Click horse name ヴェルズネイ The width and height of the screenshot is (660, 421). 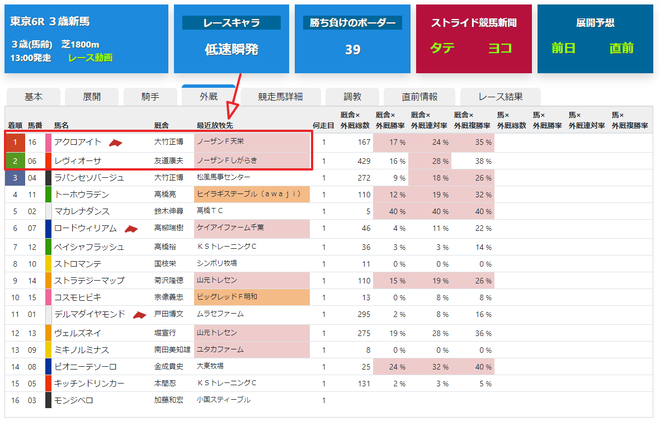click(78, 333)
